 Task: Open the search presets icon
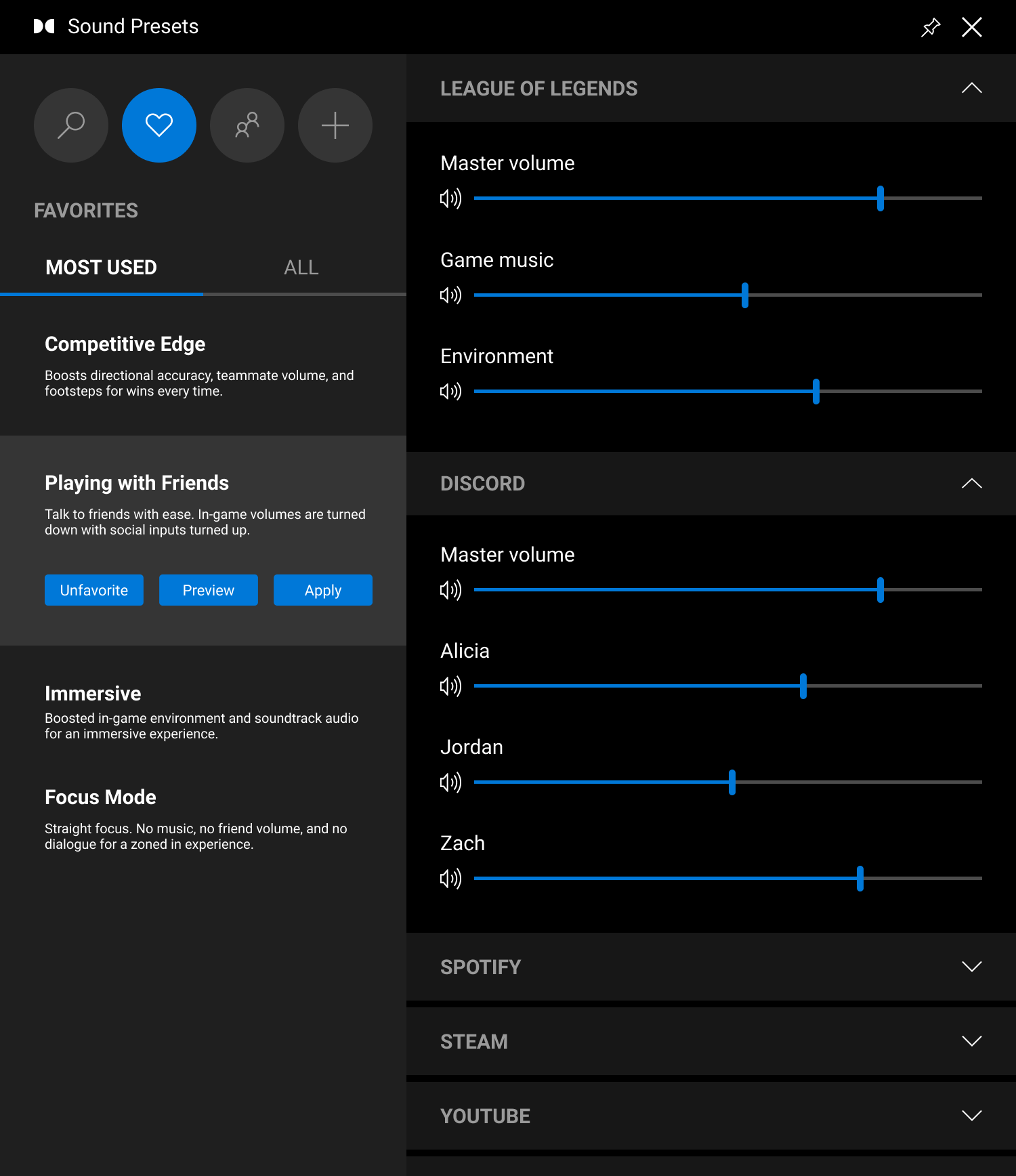click(71, 125)
